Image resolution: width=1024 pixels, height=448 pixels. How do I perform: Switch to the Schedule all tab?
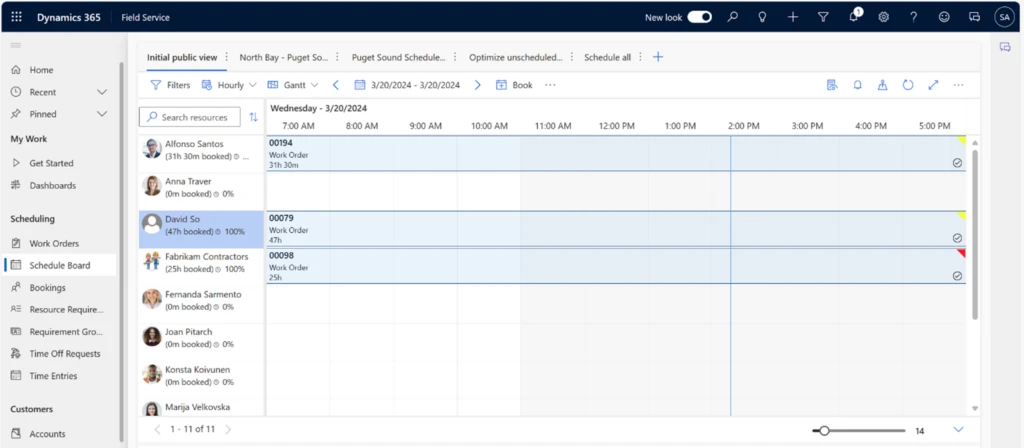click(x=607, y=57)
